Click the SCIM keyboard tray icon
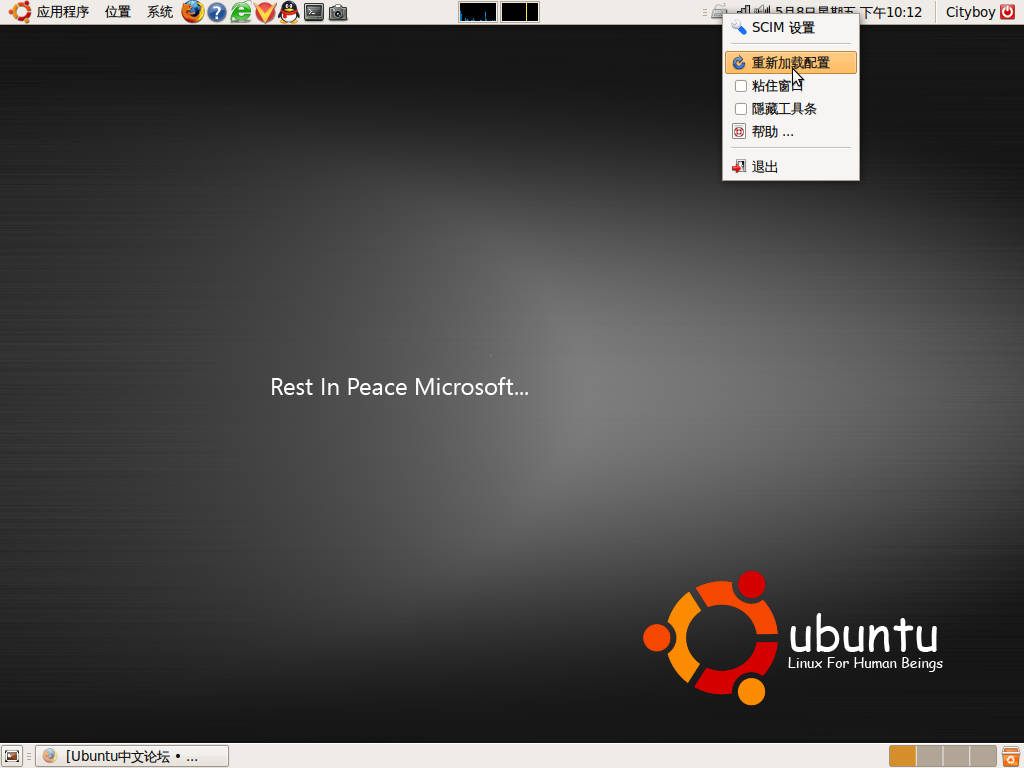 coord(719,10)
